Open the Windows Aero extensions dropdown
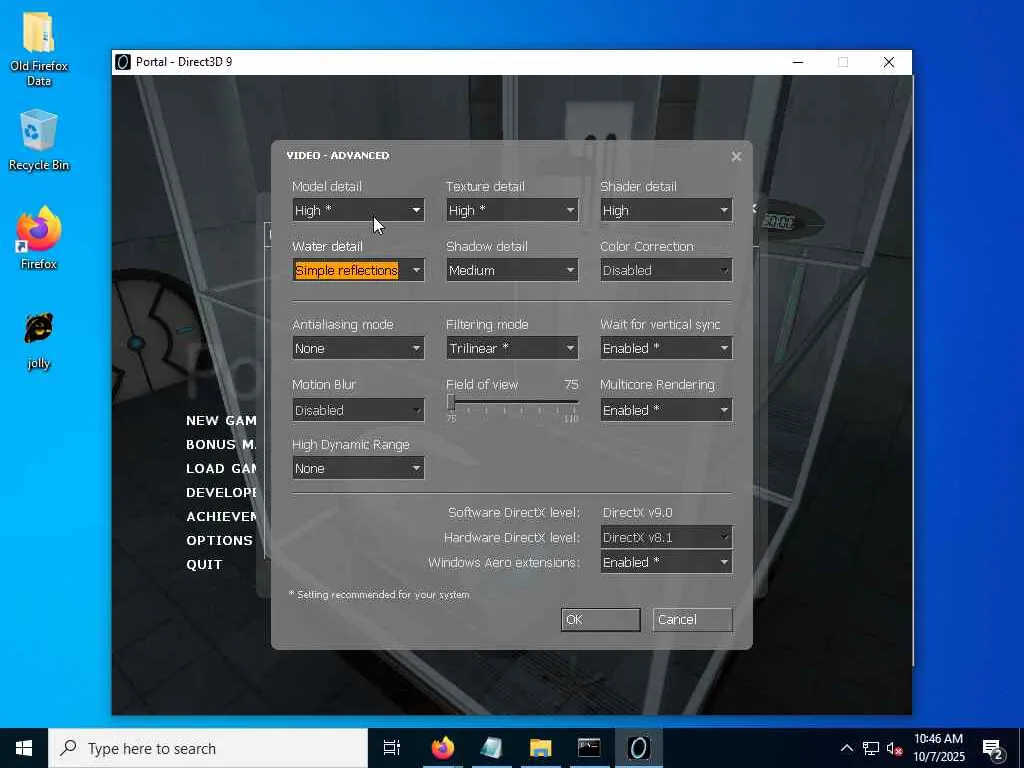The image size is (1024, 768). coord(666,562)
